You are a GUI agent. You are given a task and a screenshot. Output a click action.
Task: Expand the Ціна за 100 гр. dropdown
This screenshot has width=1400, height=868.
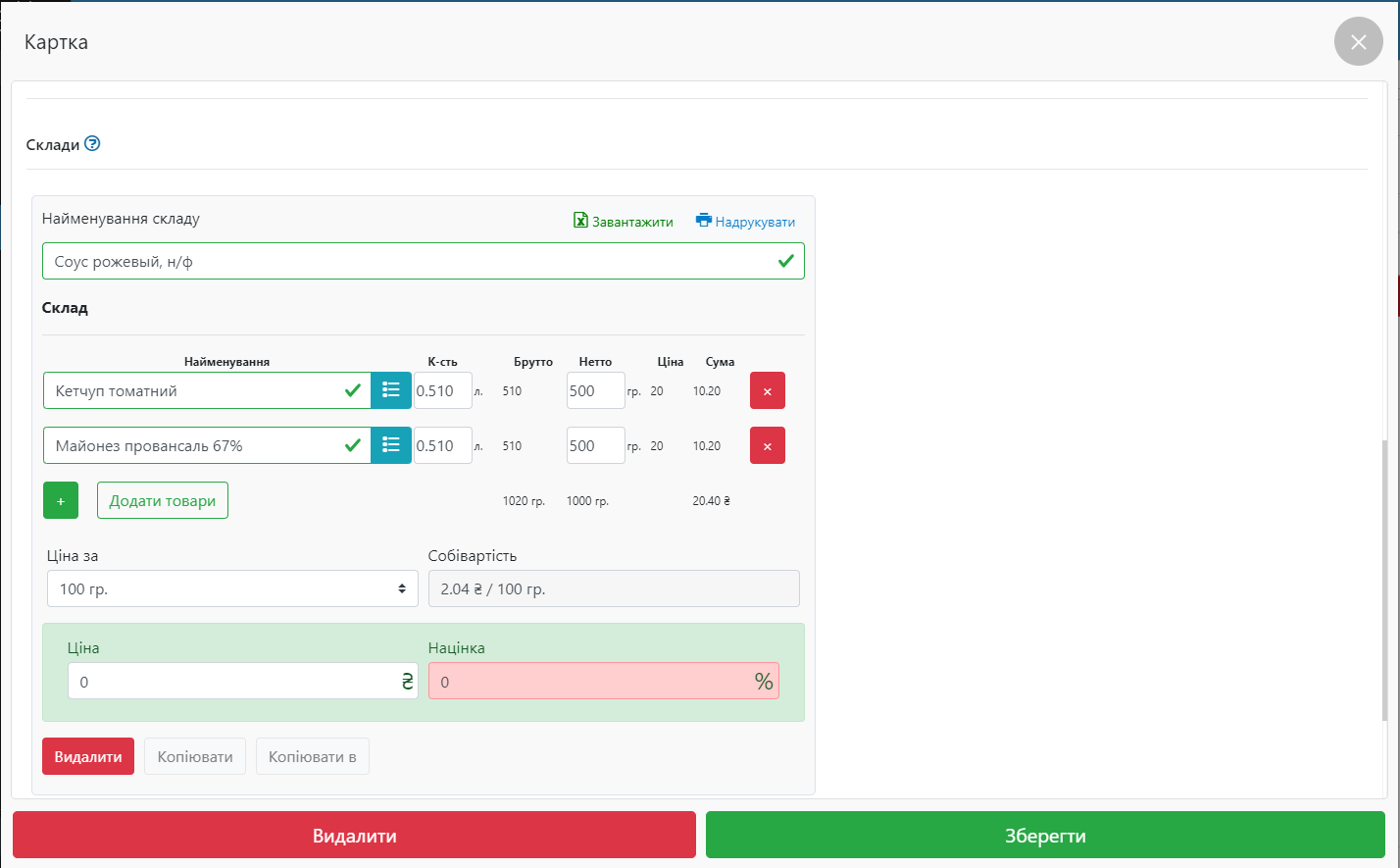tap(232, 589)
